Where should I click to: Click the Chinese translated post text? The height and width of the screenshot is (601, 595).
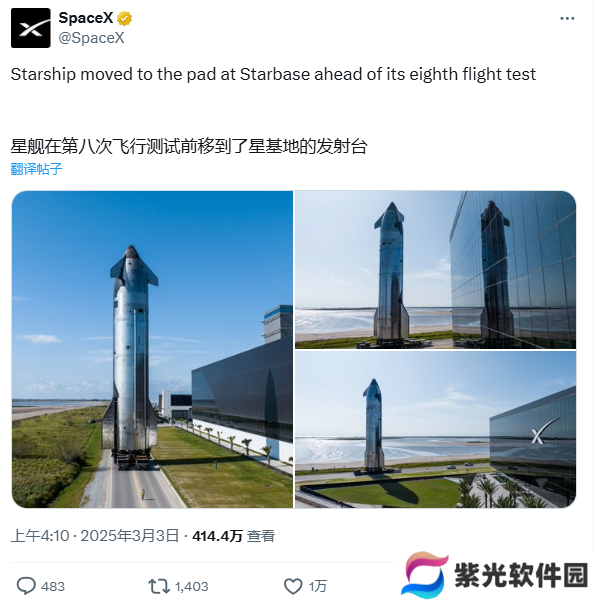(x=189, y=146)
